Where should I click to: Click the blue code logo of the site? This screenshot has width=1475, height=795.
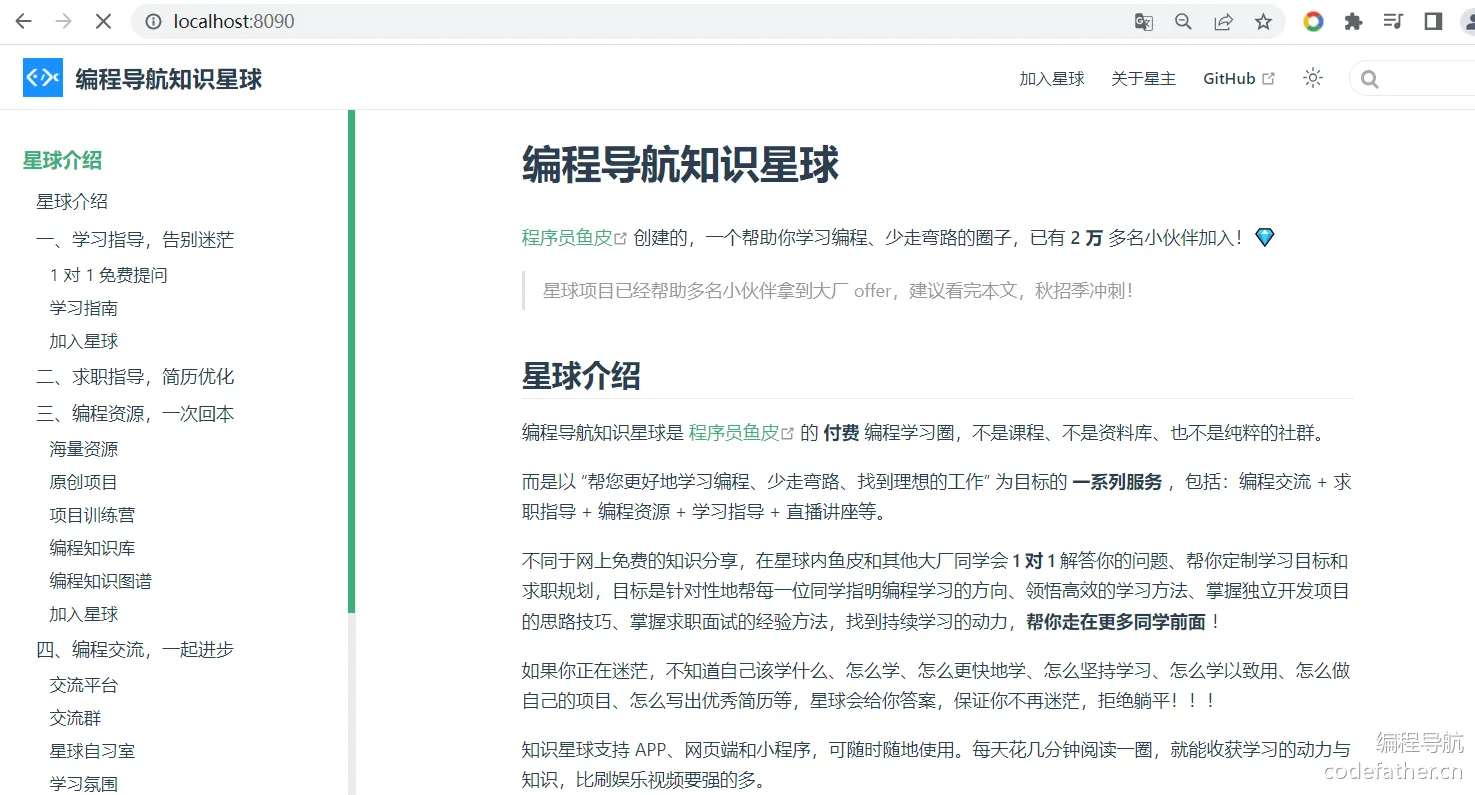[x=43, y=78]
